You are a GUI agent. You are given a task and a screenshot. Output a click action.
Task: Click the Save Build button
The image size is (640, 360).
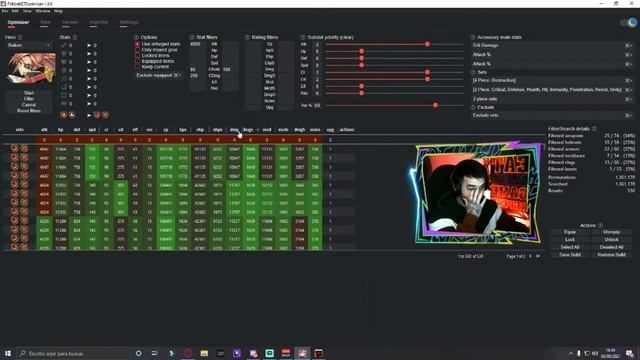tap(570, 255)
